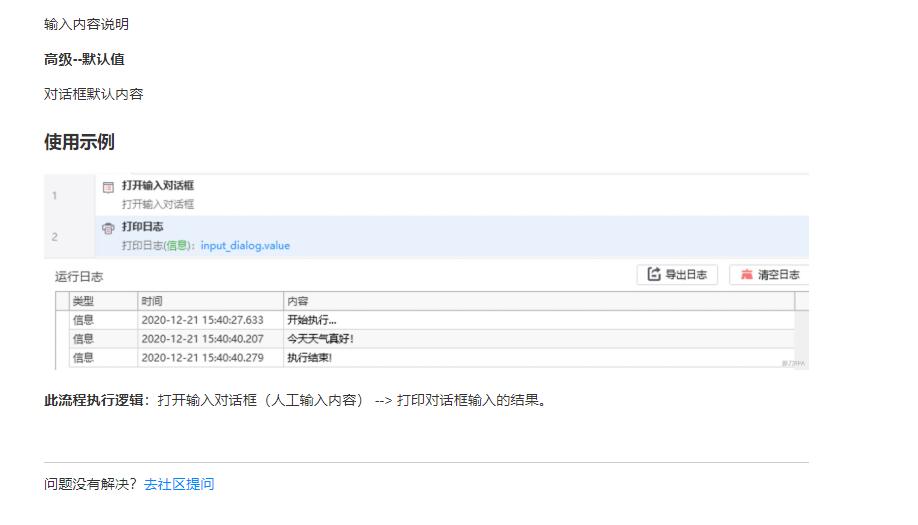Viewport: 918px width, 525px height.
Task: Click the printer icon of 打印日志 step
Action: coord(108,228)
